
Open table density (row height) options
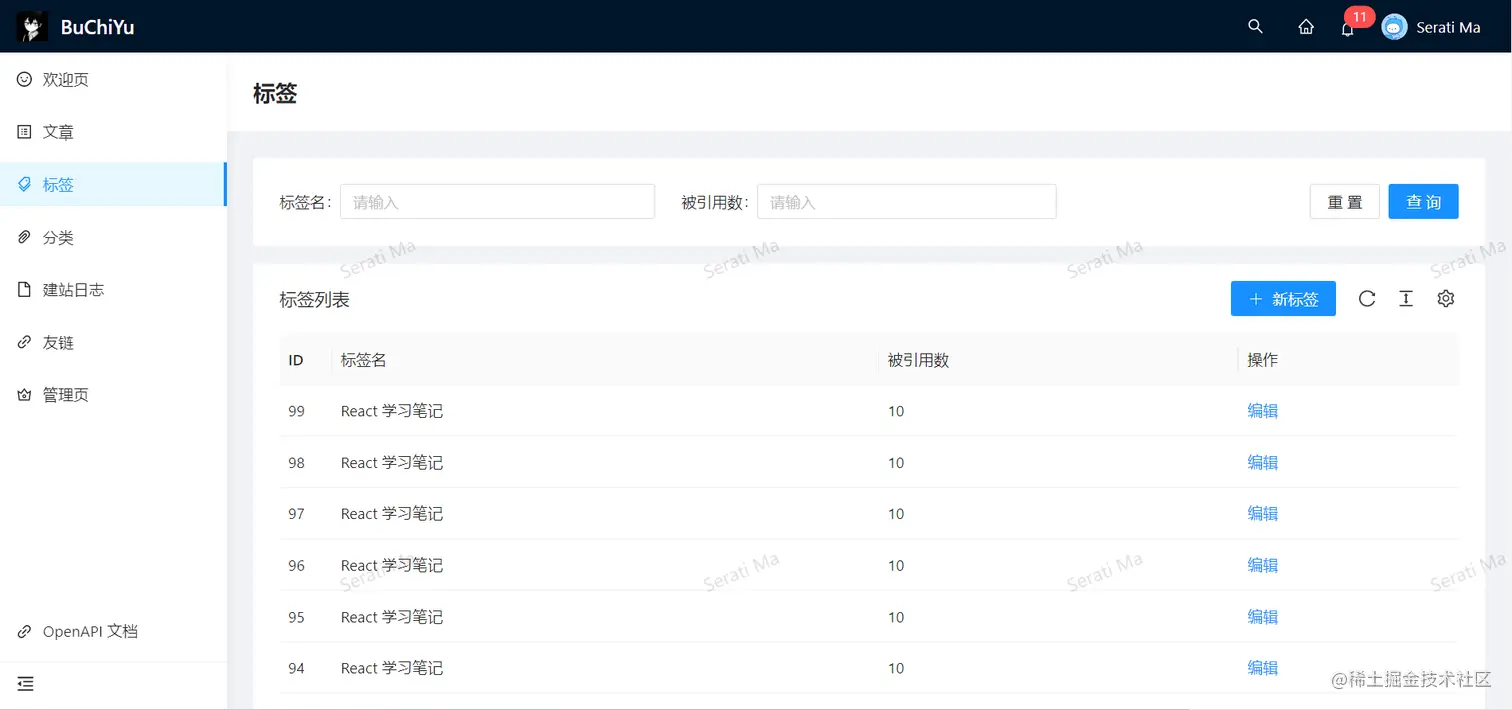pos(1406,298)
